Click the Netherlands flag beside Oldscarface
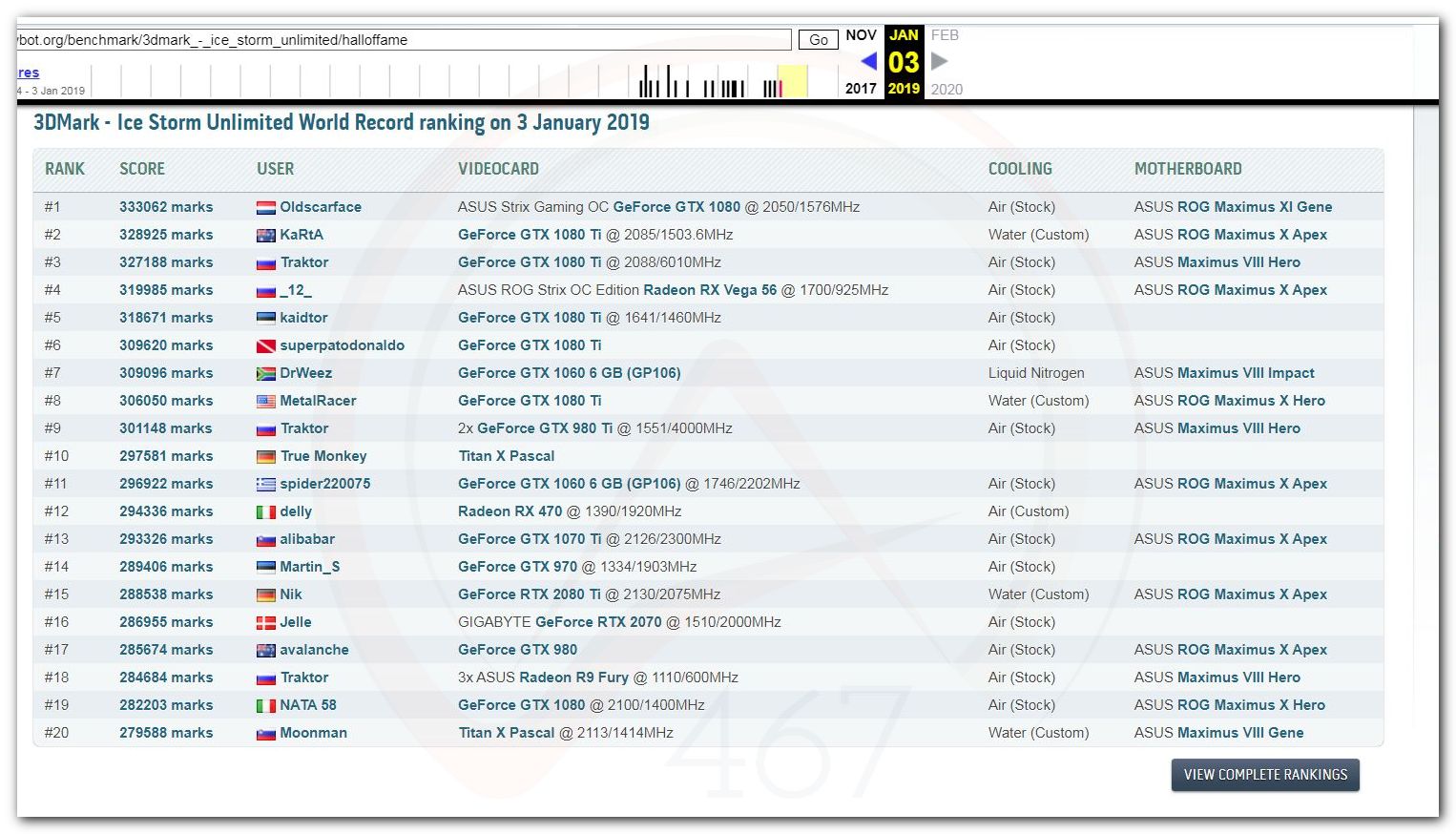 (265, 207)
